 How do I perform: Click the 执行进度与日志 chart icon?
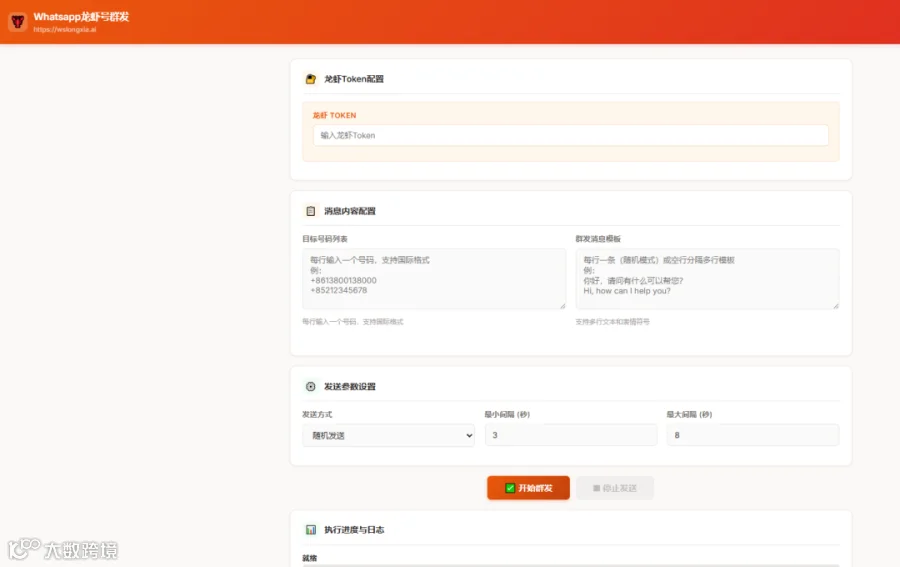pyautogui.click(x=311, y=530)
